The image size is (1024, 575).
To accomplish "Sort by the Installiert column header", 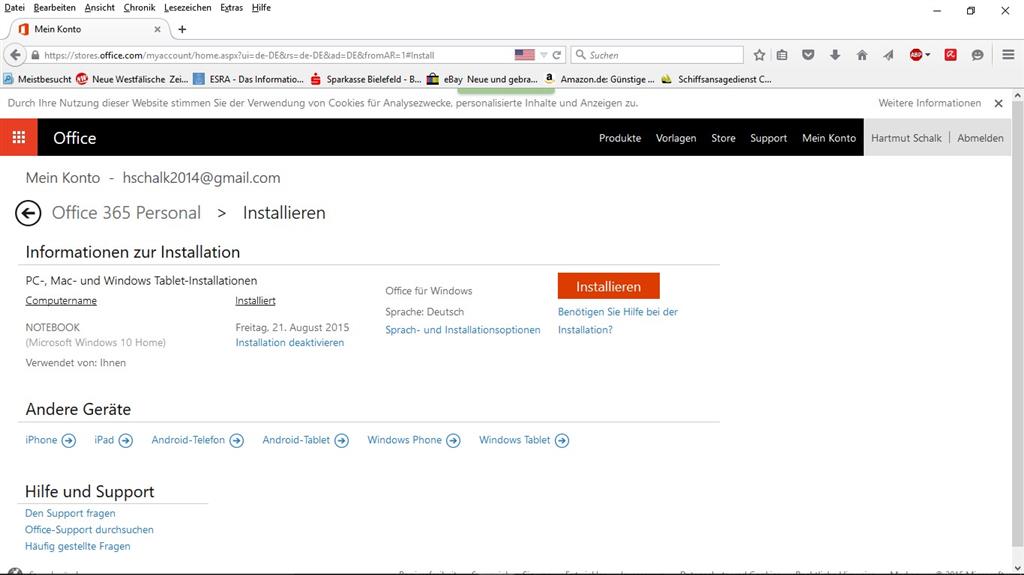I will 255,301.
